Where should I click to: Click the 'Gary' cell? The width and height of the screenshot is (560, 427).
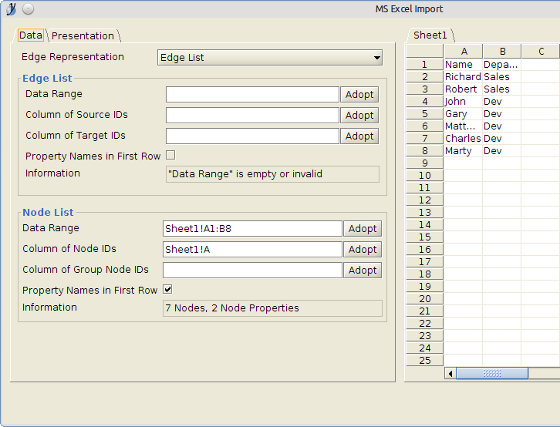pyautogui.click(x=463, y=114)
